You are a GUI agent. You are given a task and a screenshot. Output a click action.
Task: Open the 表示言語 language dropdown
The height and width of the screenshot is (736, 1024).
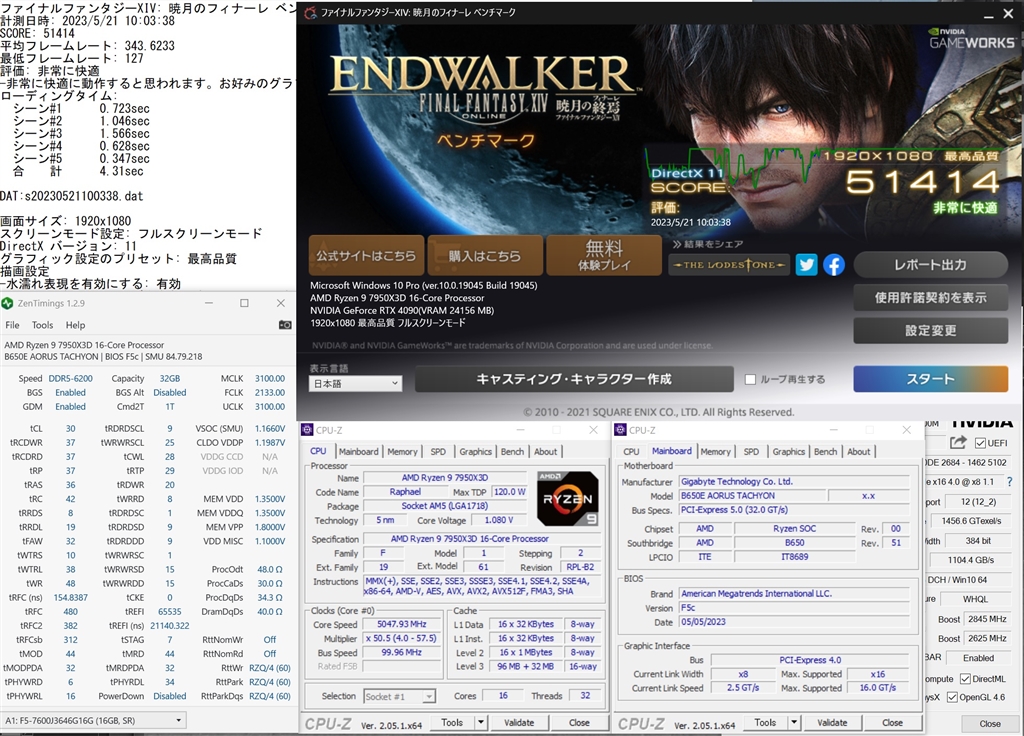[x=355, y=383]
